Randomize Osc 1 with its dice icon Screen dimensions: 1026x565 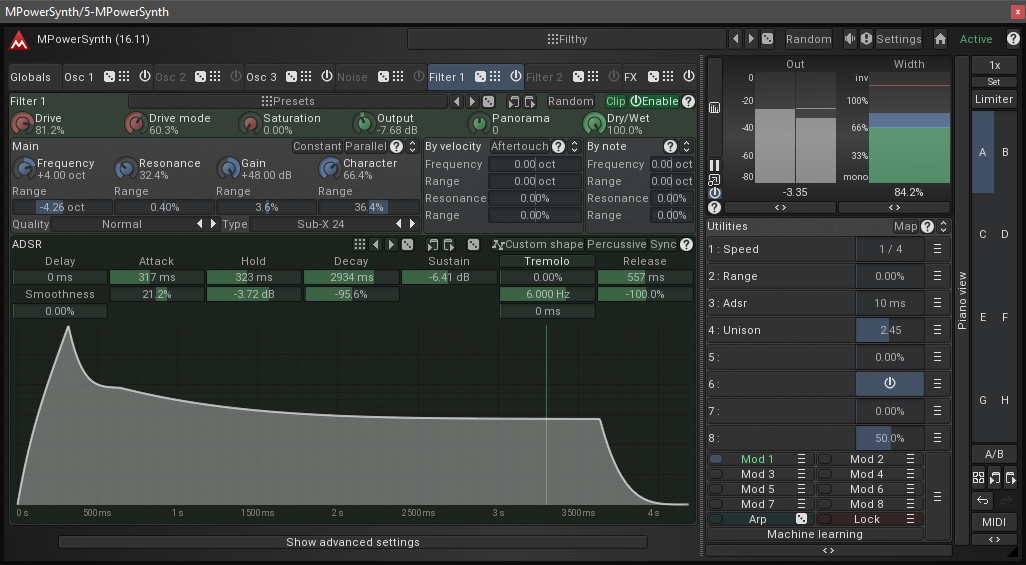109,77
